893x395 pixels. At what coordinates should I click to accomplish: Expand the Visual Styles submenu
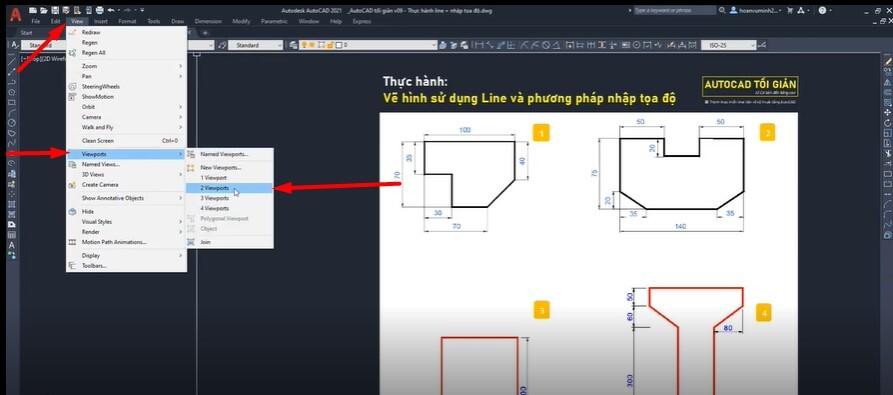coord(127,221)
